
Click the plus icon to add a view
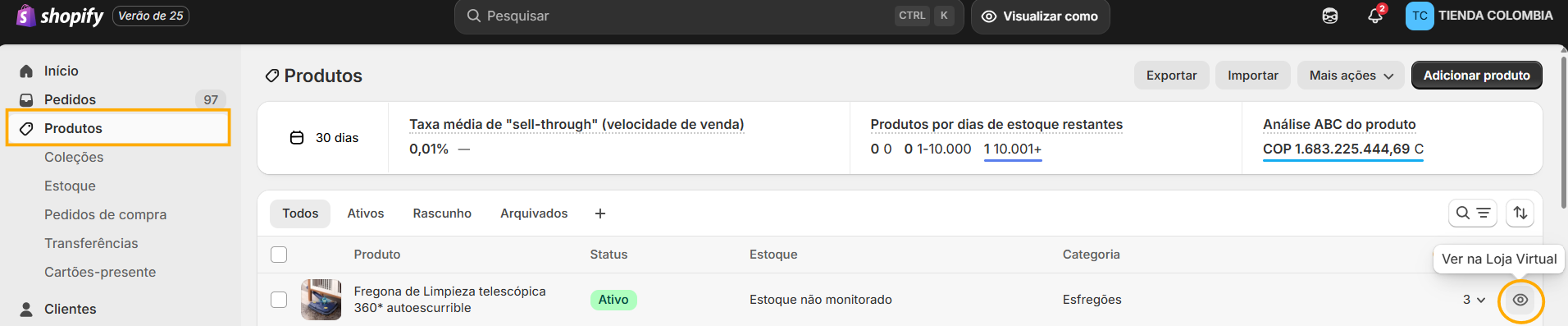[600, 214]
